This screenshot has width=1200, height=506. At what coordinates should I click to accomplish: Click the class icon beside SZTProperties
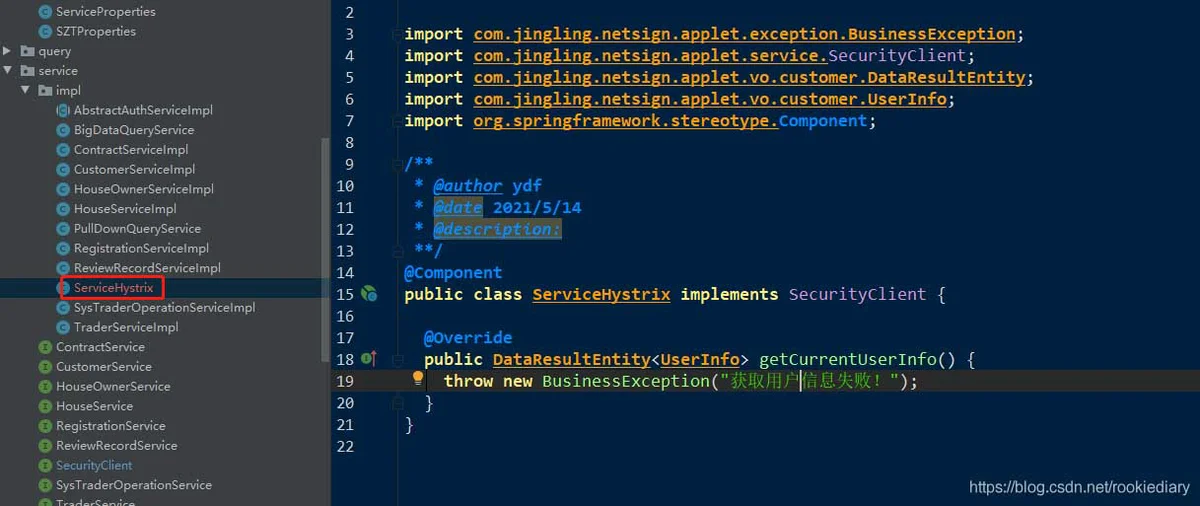click(45, 31)
